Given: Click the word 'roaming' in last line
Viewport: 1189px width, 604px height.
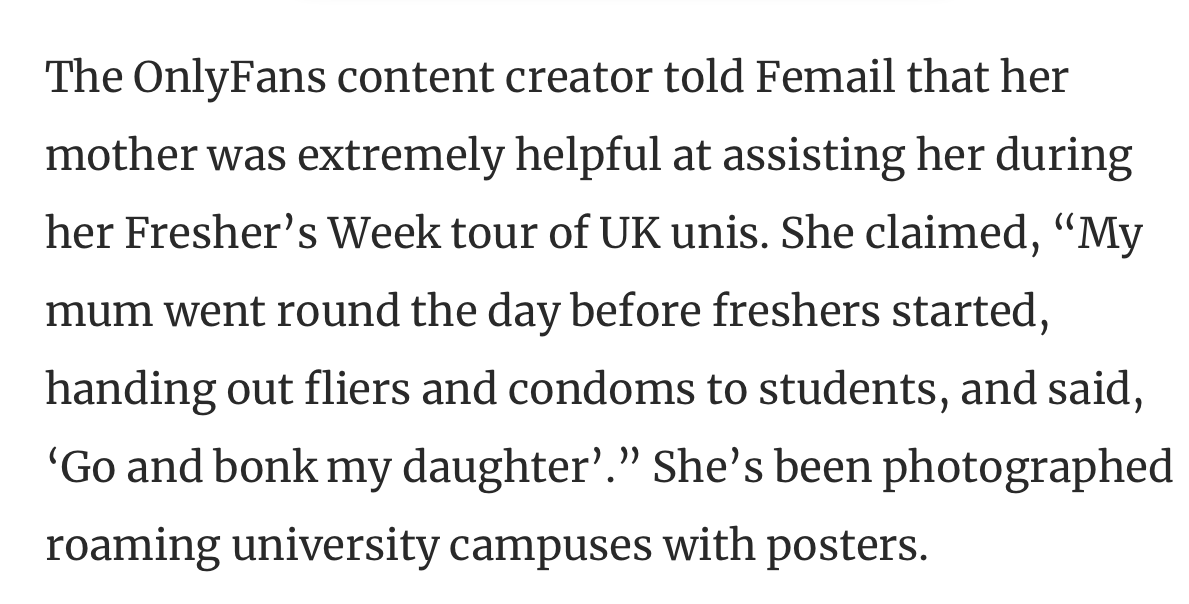Looking at the screenshot, I should click(133, 545).
